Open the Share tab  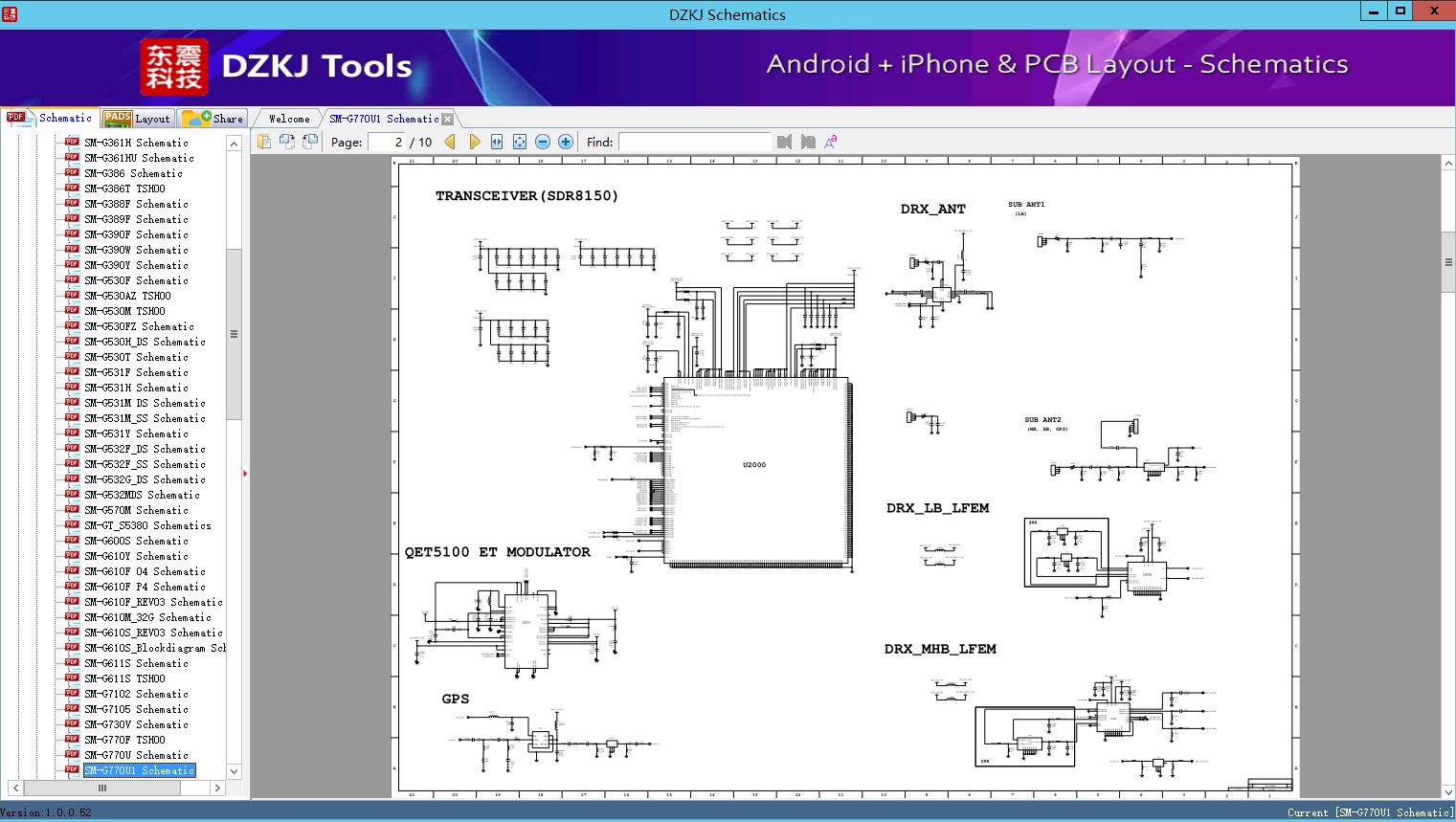(x=213, y=119)
